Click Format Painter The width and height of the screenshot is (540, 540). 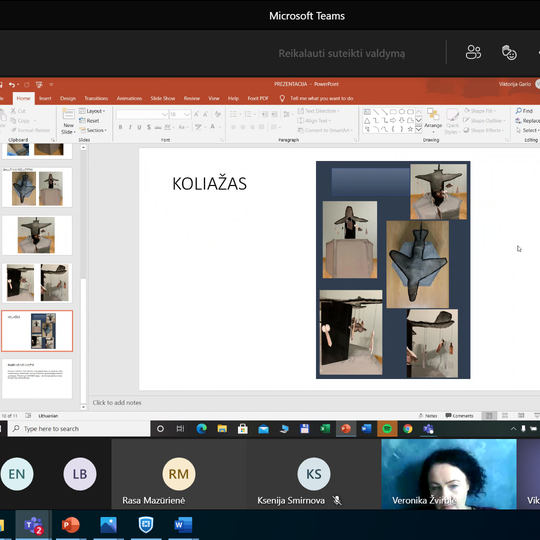coord(31,130)
